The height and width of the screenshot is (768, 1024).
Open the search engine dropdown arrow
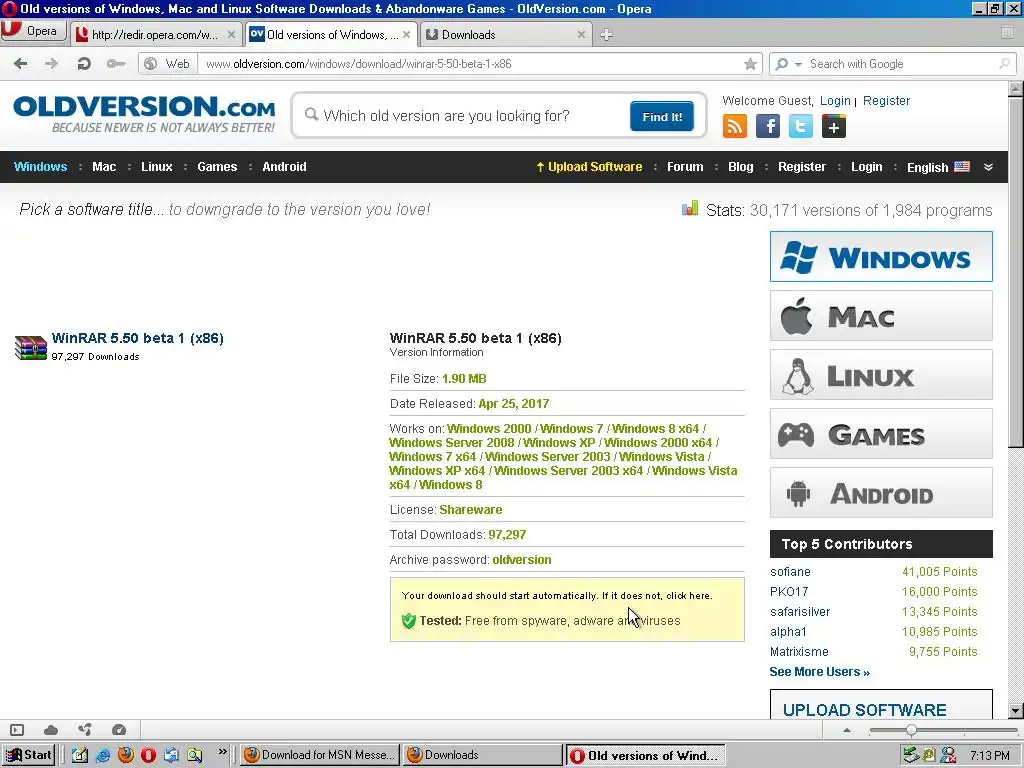tap(798, 64)
